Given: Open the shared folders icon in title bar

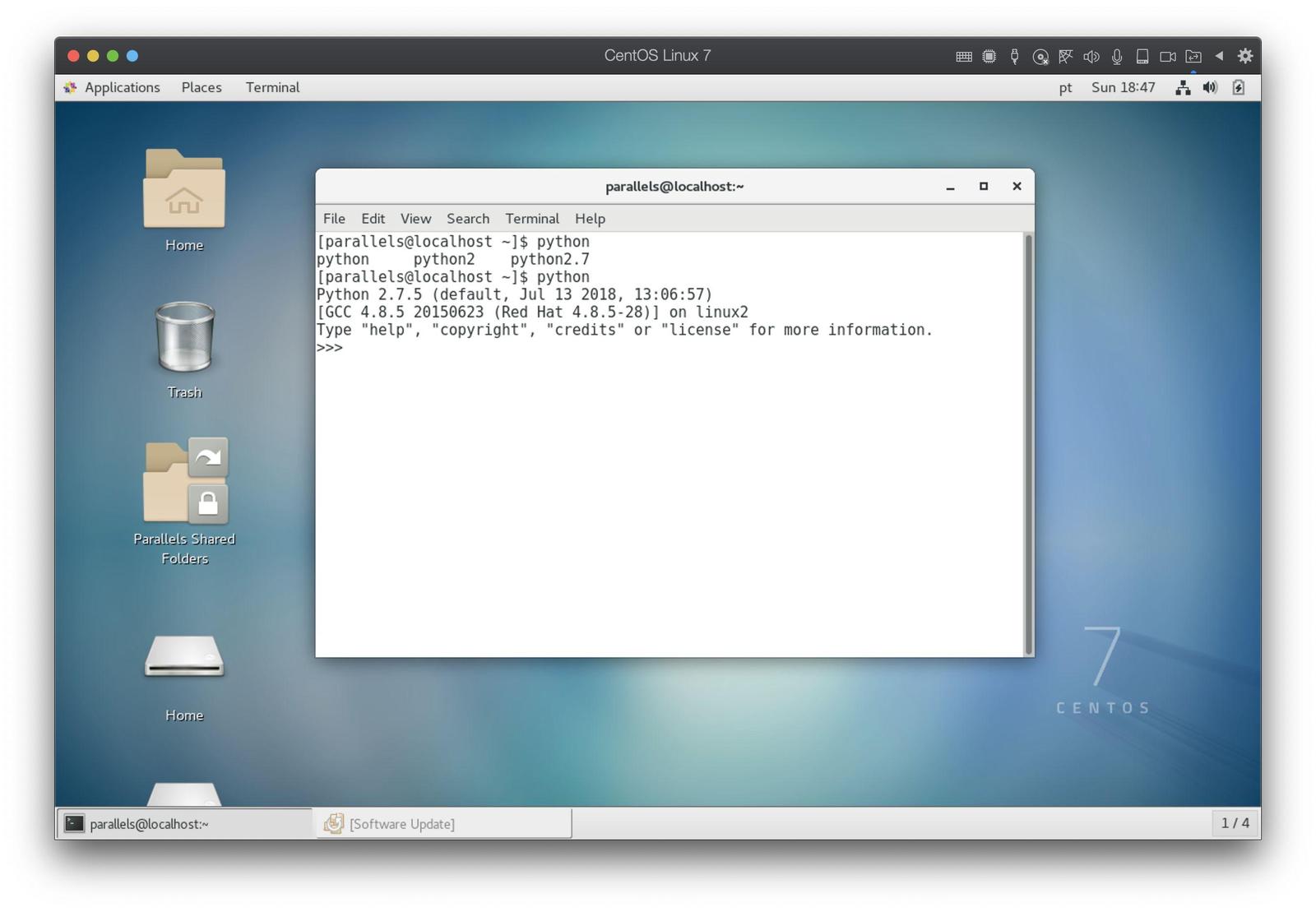Looking at the screenshot, I should [x=1193, y=56].
